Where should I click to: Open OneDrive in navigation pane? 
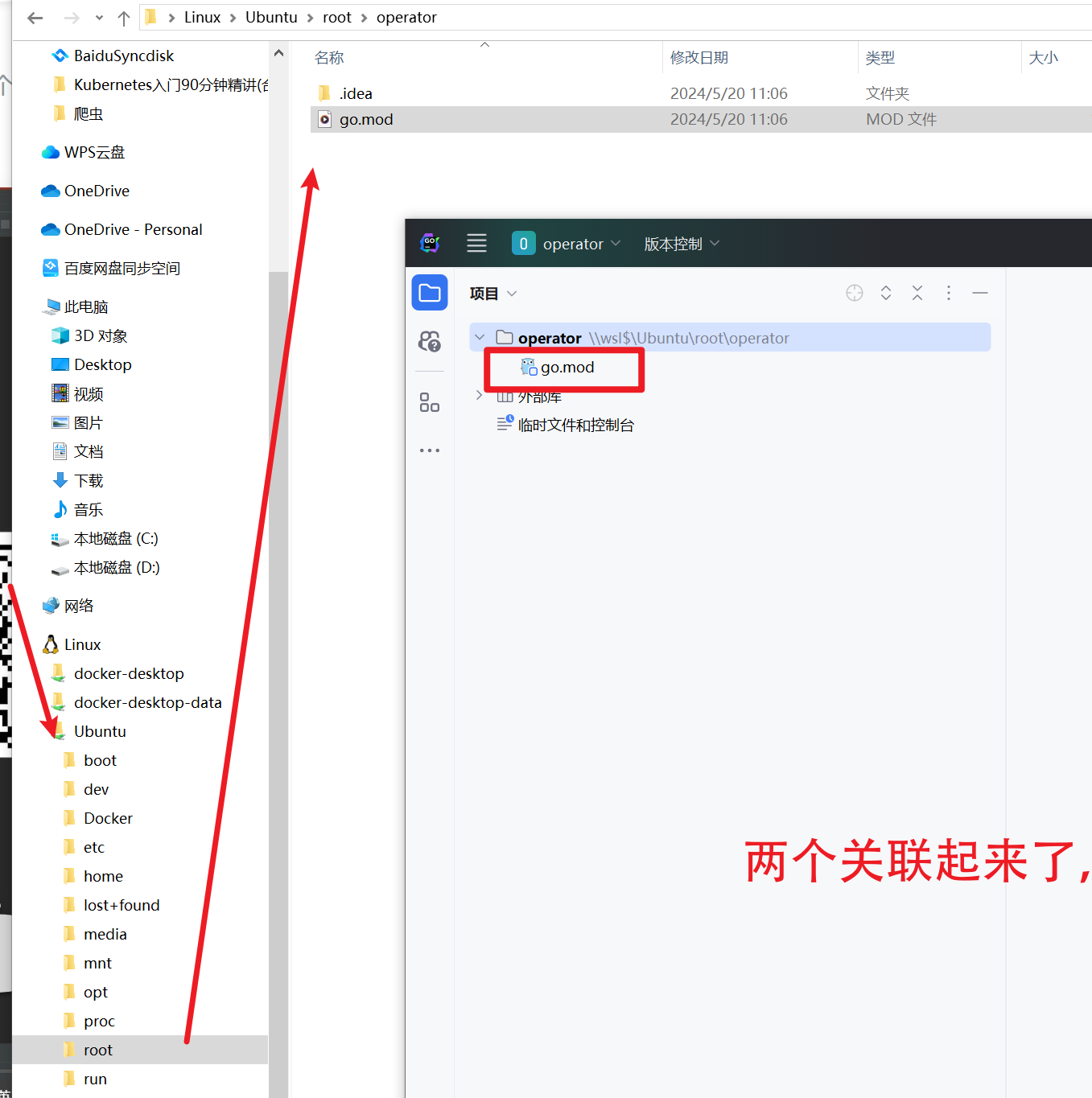85,191
